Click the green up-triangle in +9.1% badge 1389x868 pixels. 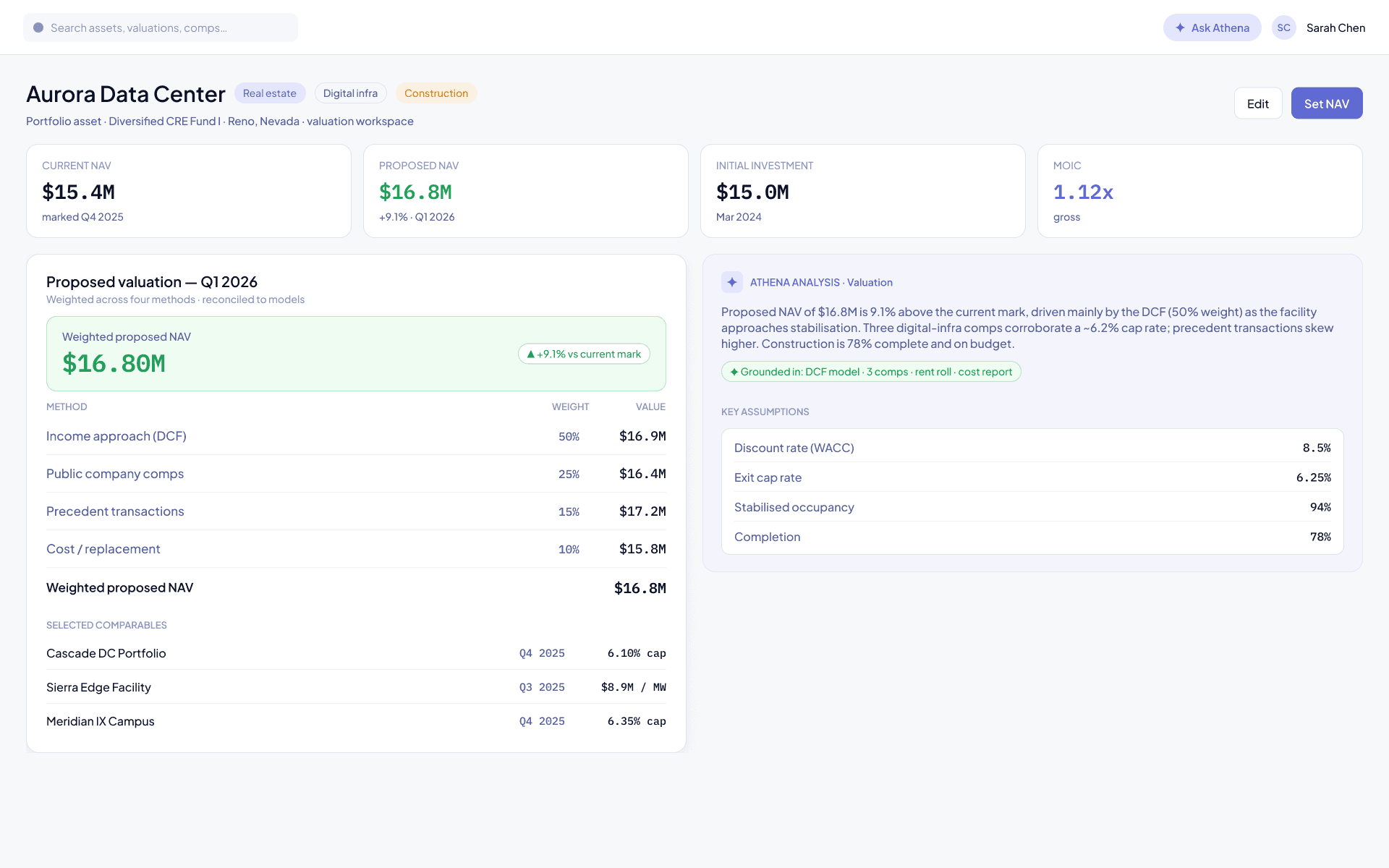(x=531, y=354)
